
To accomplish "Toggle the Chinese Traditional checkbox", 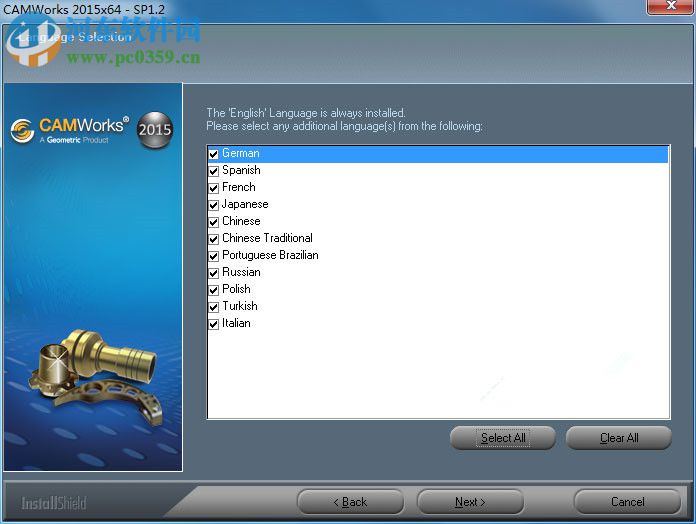I will coord(214,239).
